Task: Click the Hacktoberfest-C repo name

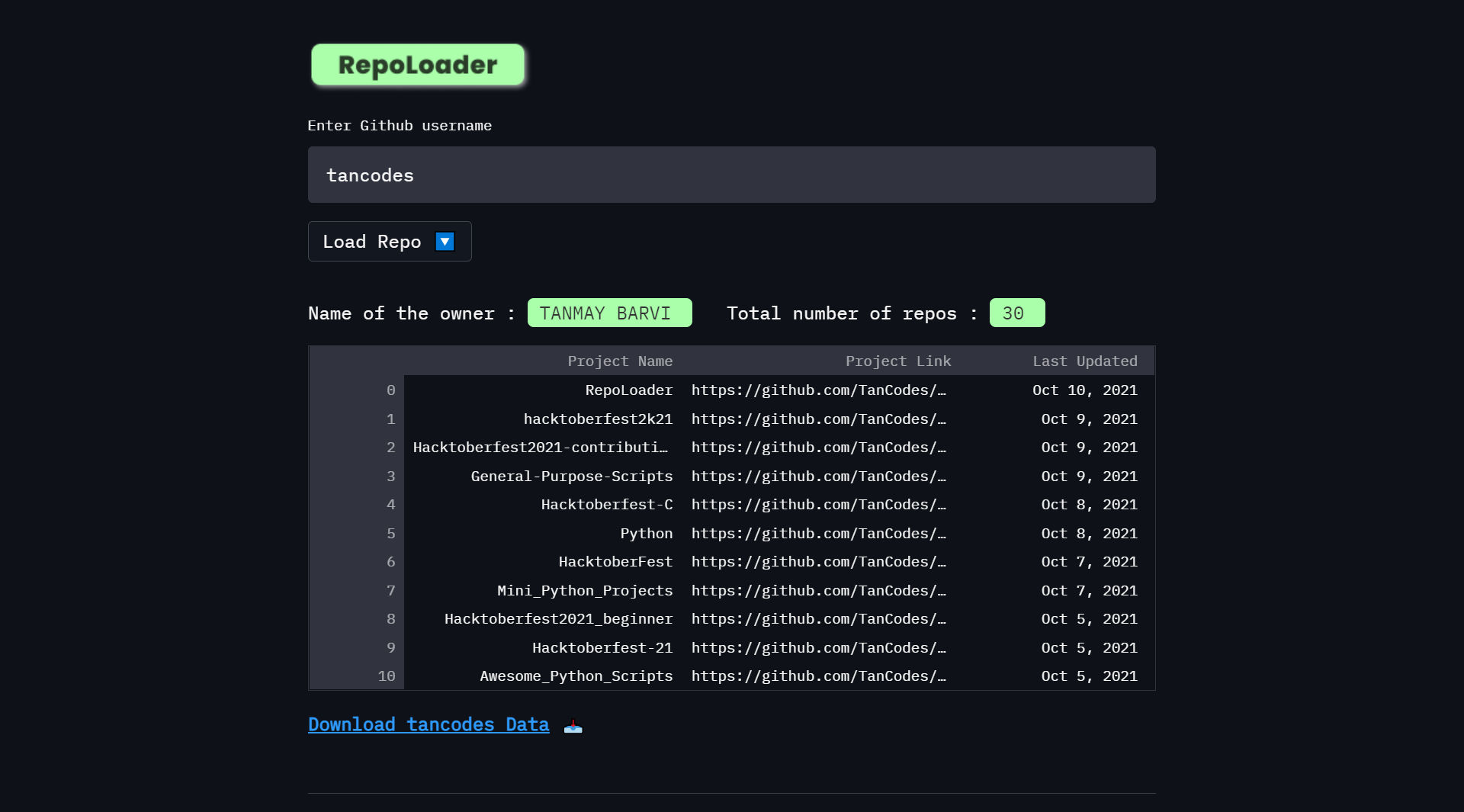Action: tap(605, 504)
